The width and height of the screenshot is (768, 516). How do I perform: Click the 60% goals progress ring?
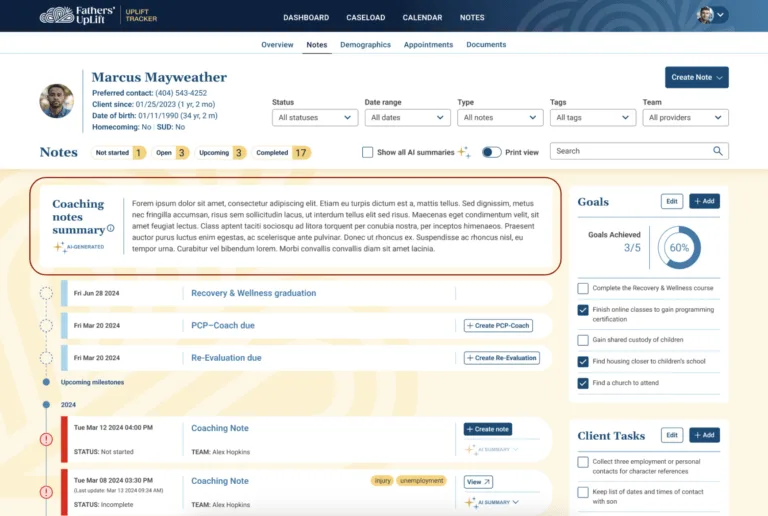pyautogui.click(x=679, y=248)
